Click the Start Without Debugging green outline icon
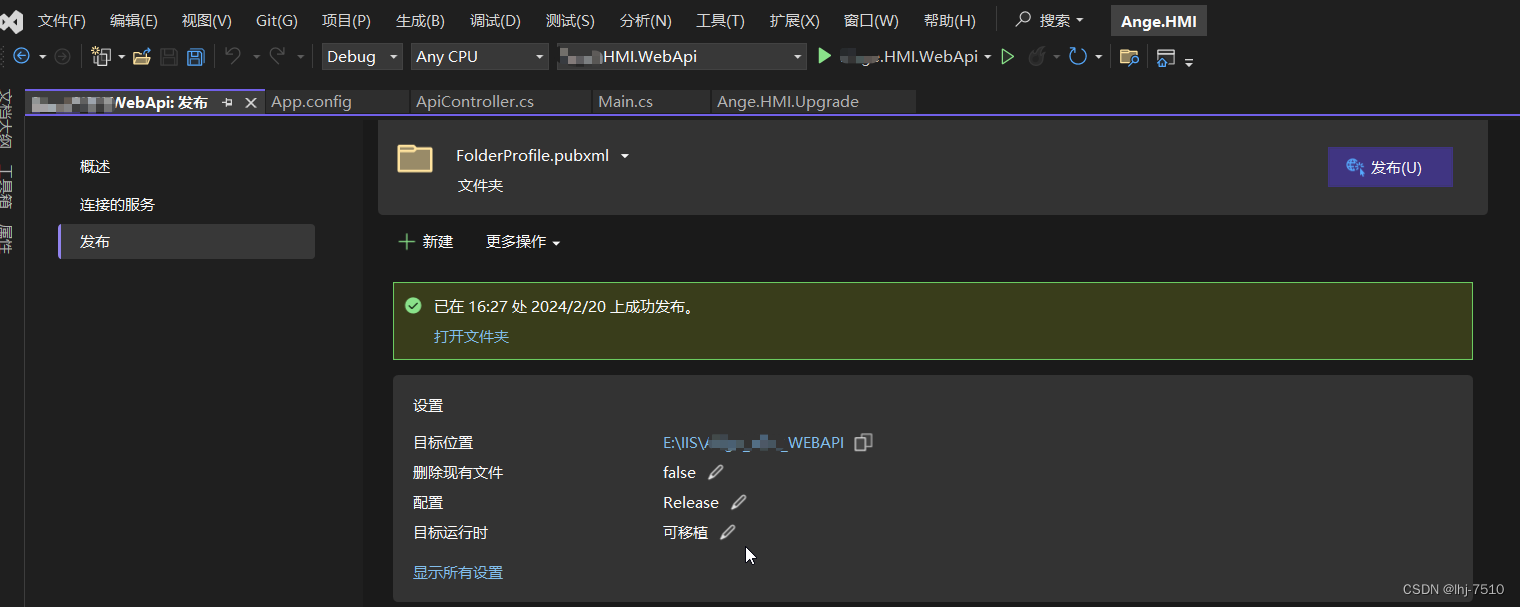The height and width of the screenshot is (607, 1520). [x=1008, y=57]
